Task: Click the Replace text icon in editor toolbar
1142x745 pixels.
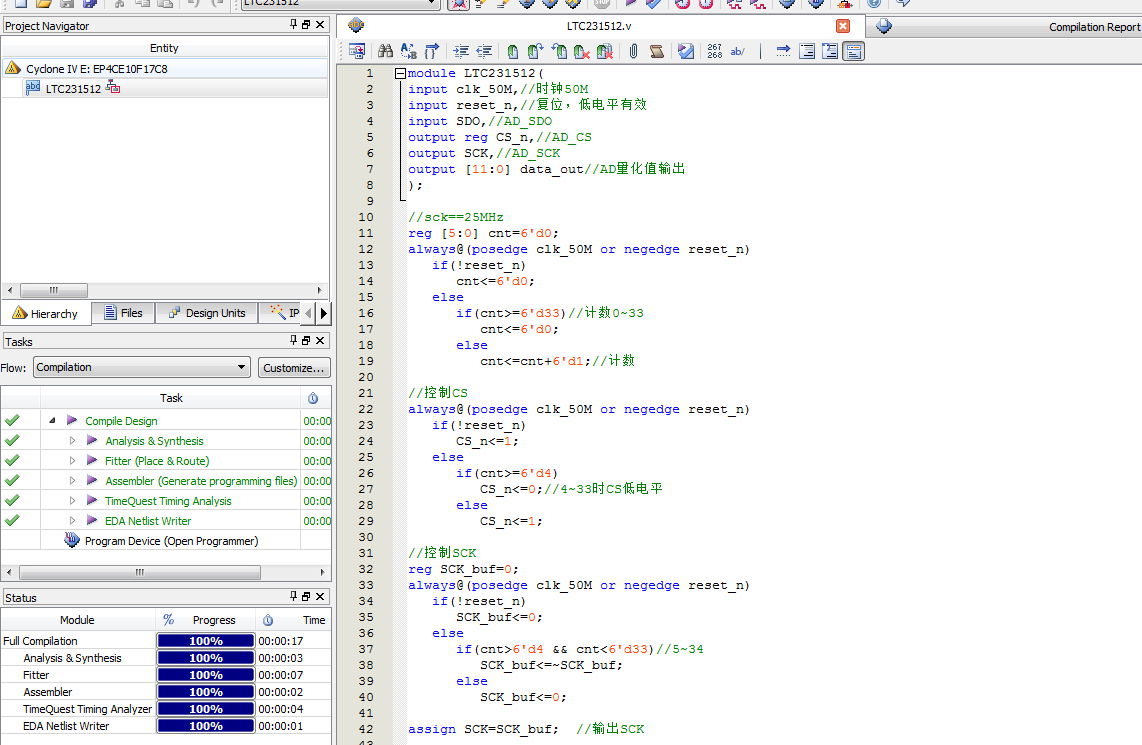Action: point(408,52)
